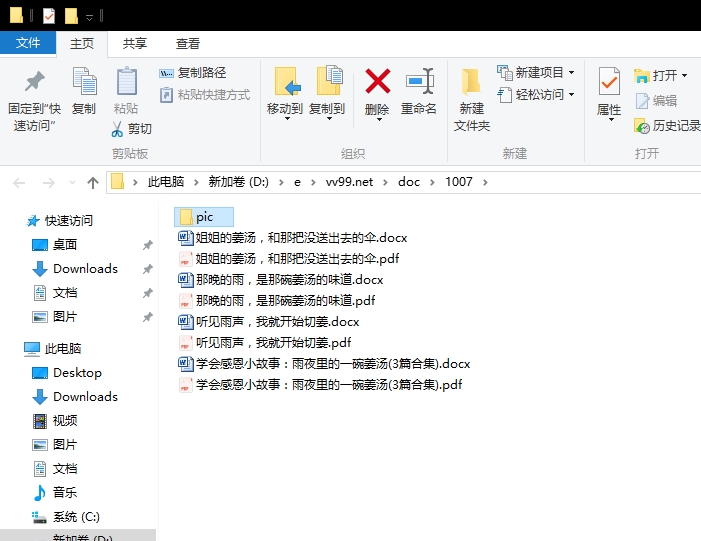Switch to the Share (共享) tab

click(135, 44)
